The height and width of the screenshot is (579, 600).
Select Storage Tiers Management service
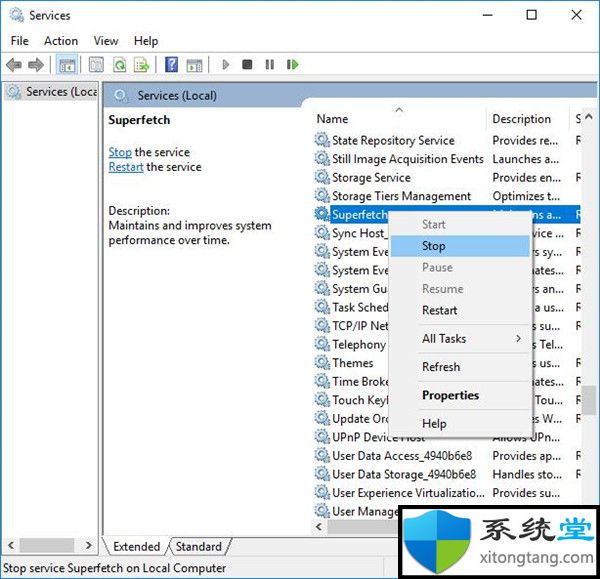pos(447,196)
